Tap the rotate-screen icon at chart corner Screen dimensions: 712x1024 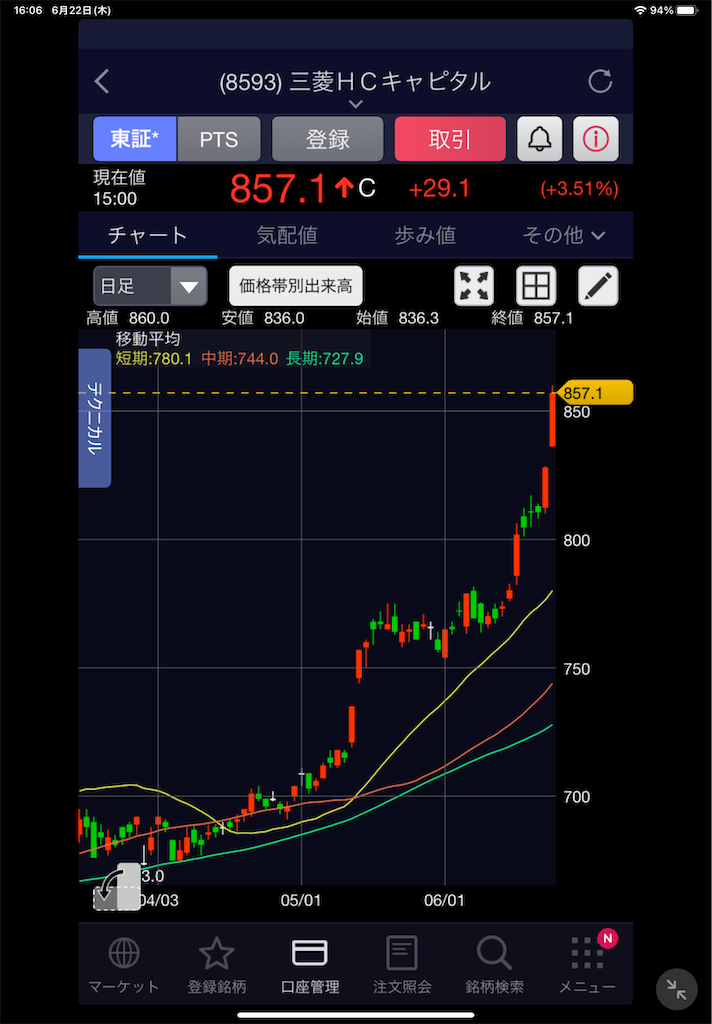(117, 887)
